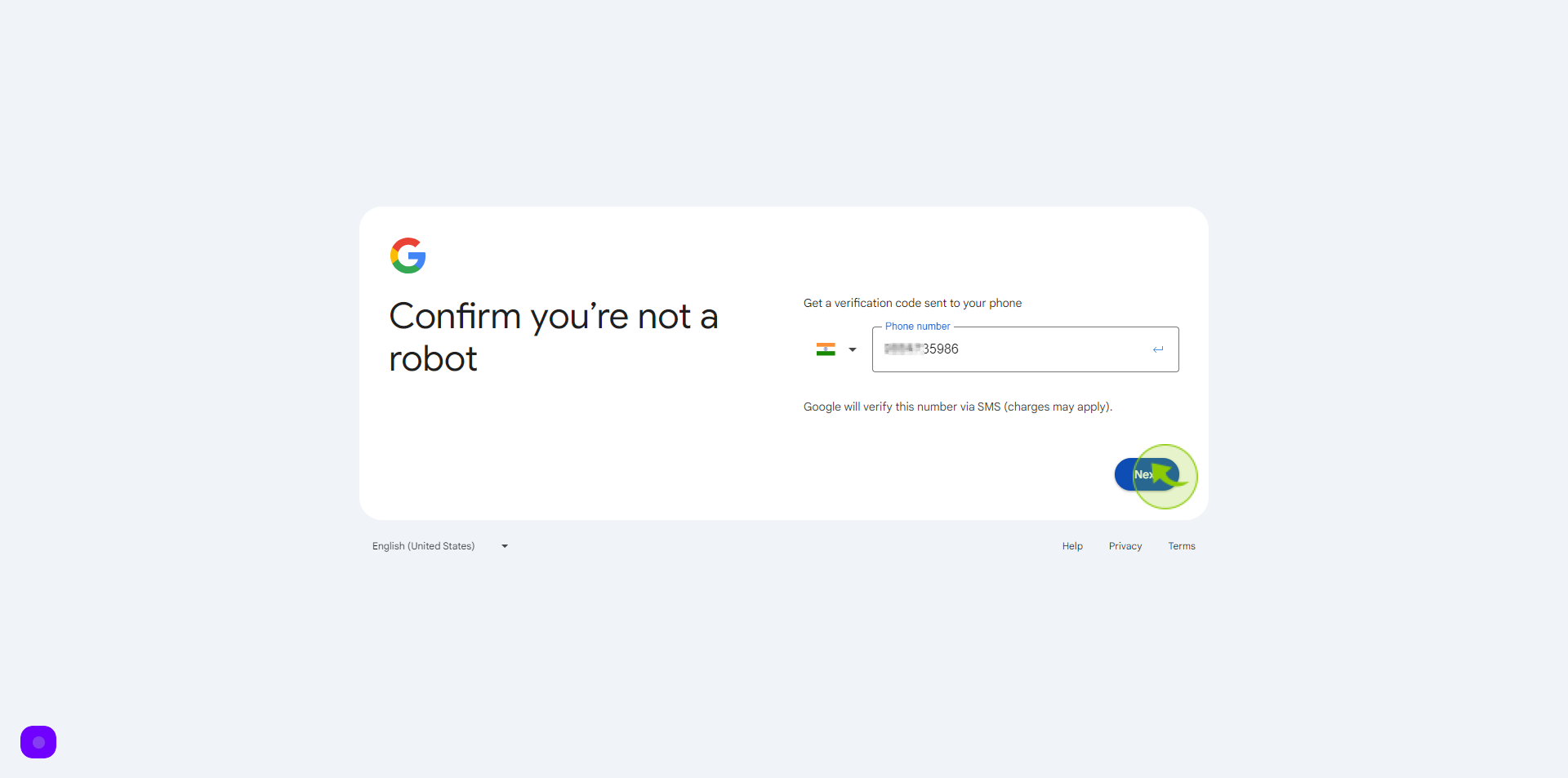Expand the language list arrow
The width and height of the screenshot is (1568, 778).
coord(505,546)
